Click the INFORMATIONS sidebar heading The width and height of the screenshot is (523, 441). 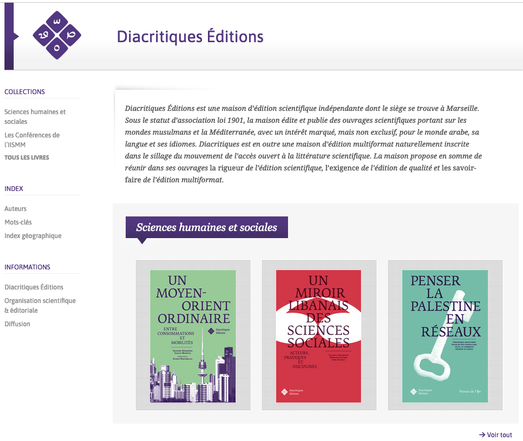coord(27,267)
